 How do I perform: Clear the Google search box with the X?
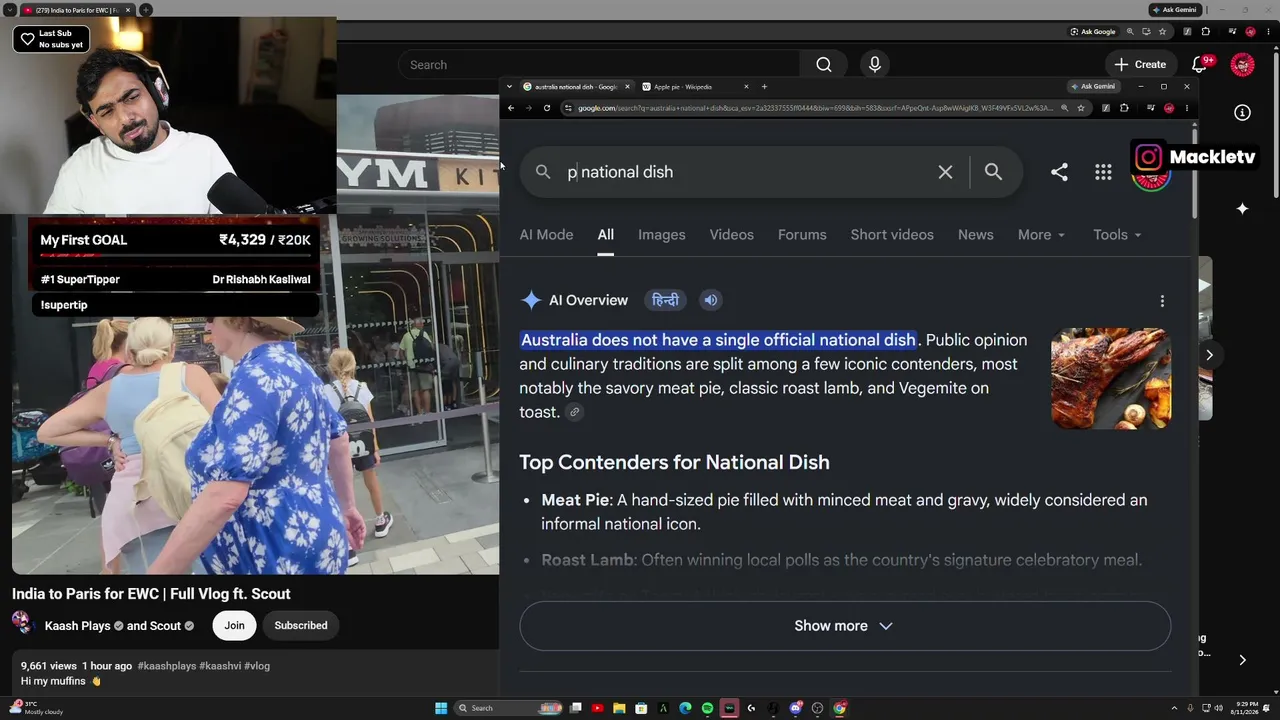pyautogui.click(x=945, y=172)
